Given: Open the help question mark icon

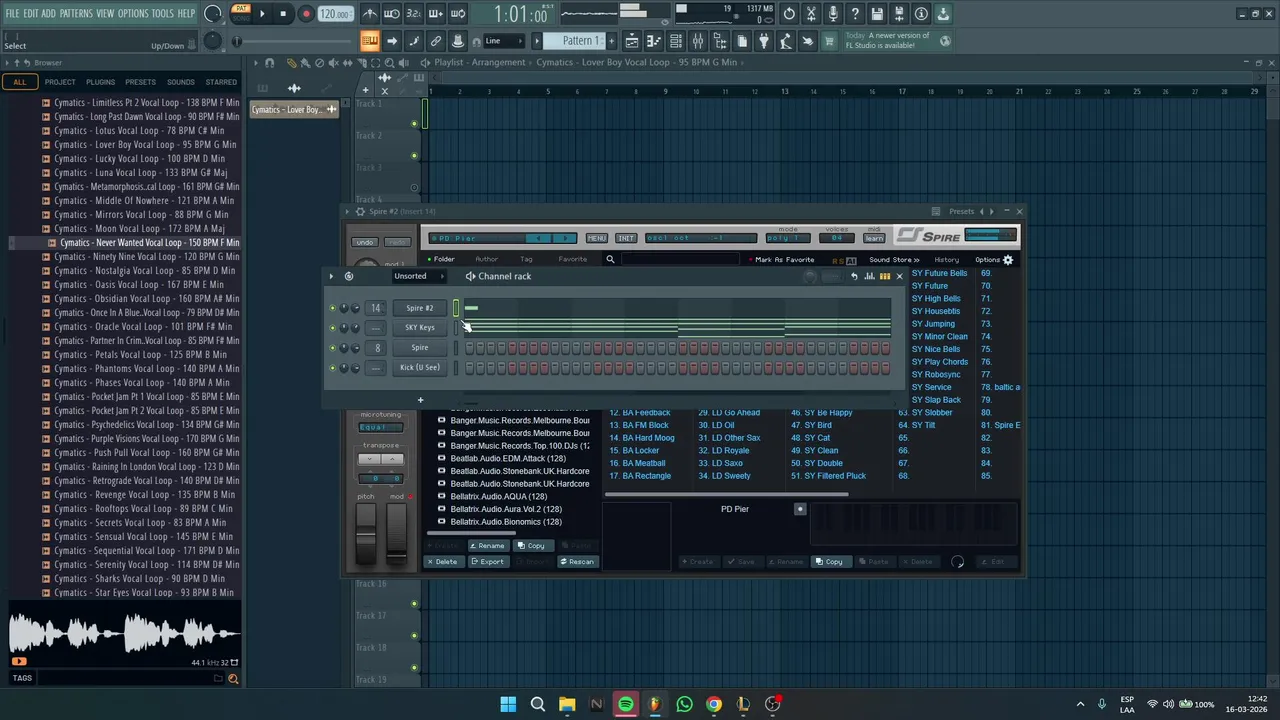Looking at the screenshot, I should [855, 14].
